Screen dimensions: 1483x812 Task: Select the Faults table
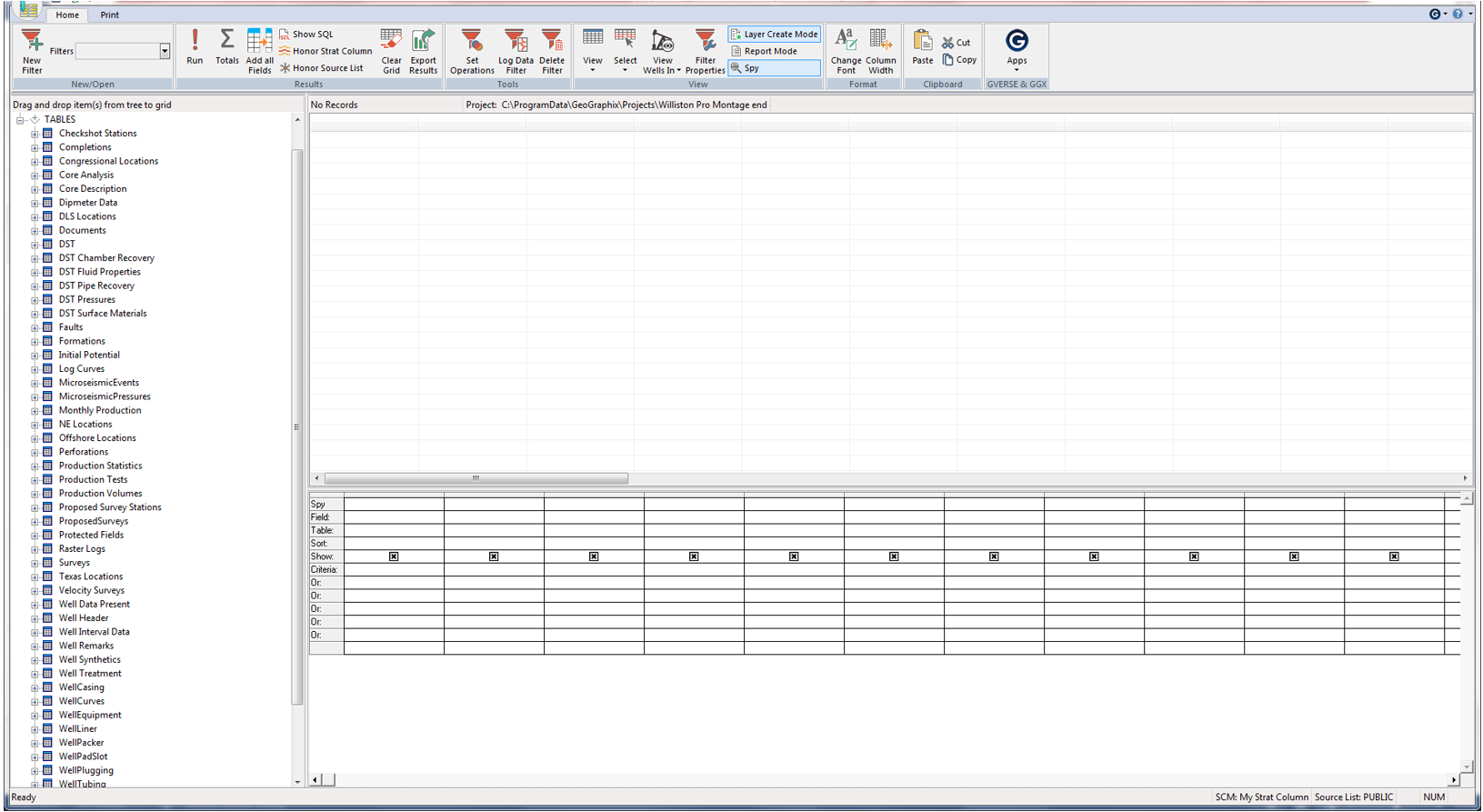(x=71, y=327)
